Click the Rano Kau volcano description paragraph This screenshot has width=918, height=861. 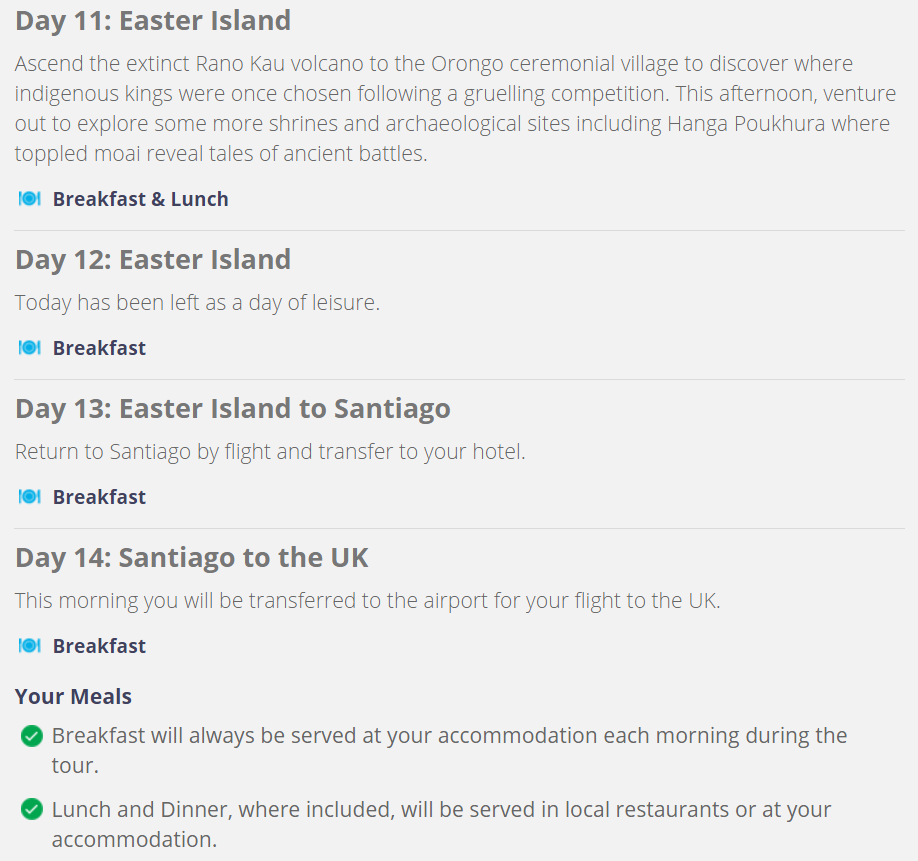coord(455,108)
